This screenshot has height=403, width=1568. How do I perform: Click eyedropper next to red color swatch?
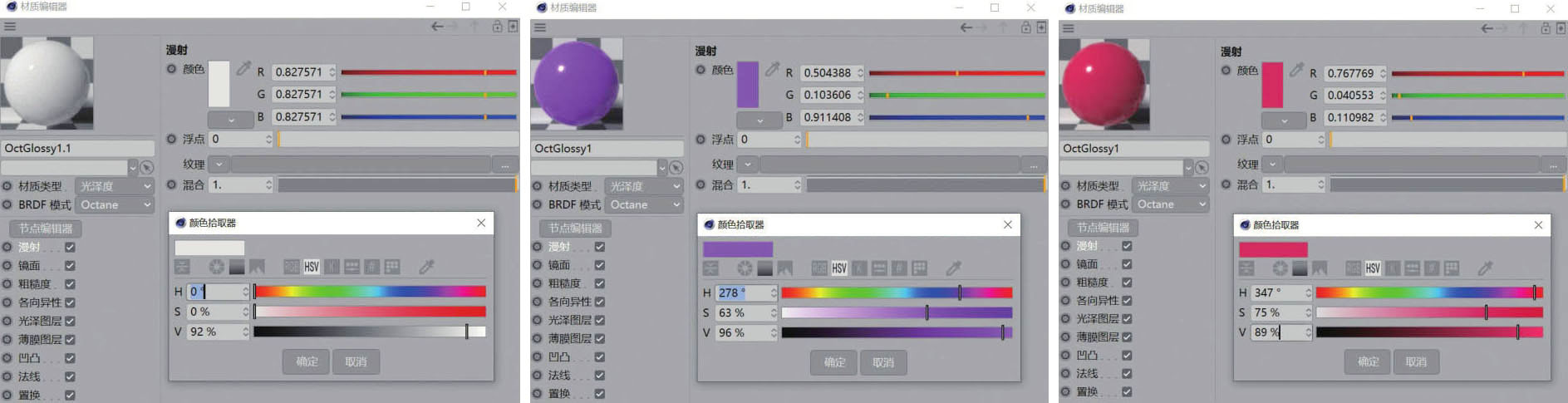[x=1296, y=70]
